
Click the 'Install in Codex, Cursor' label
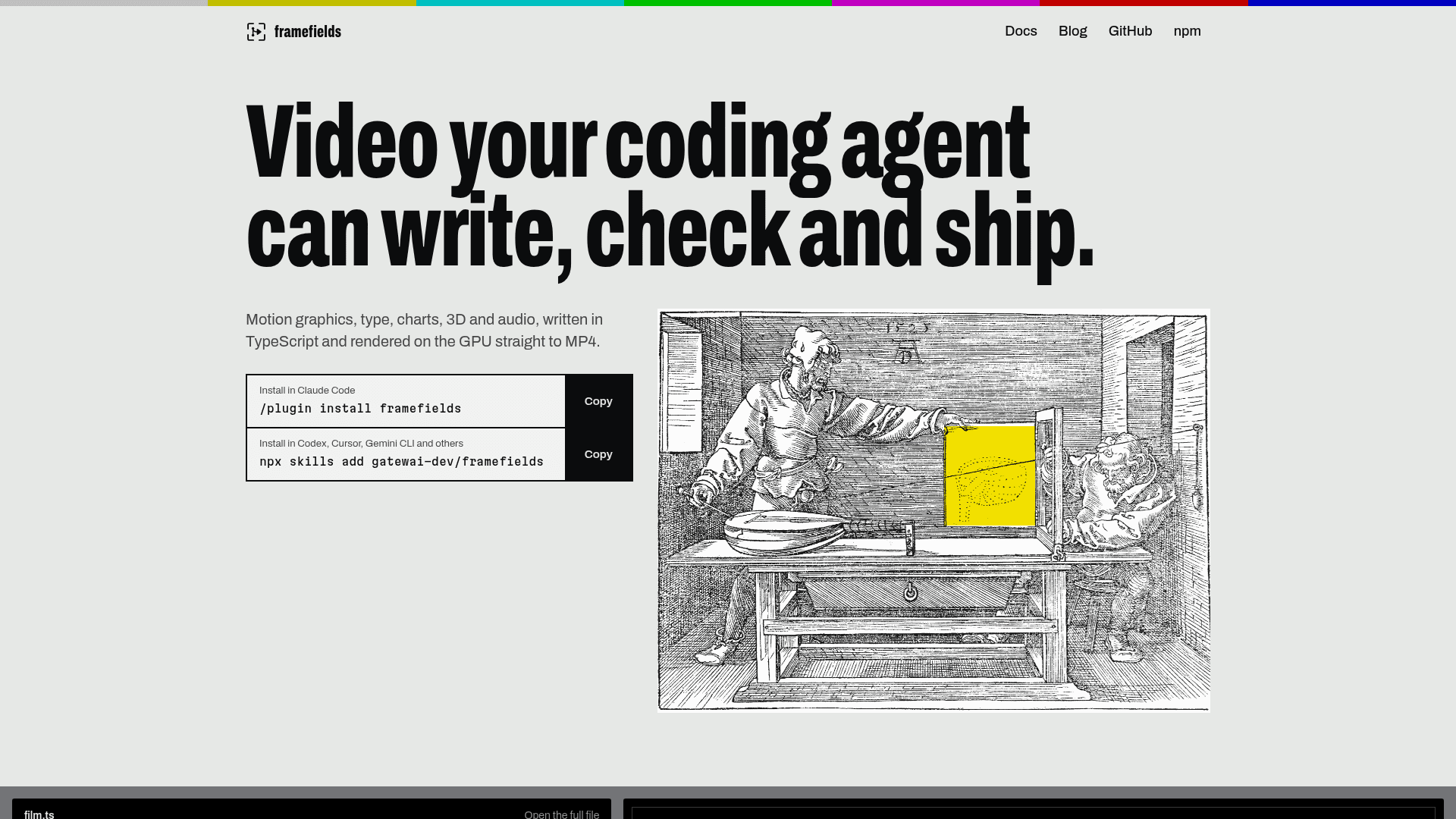click(361, 444)
